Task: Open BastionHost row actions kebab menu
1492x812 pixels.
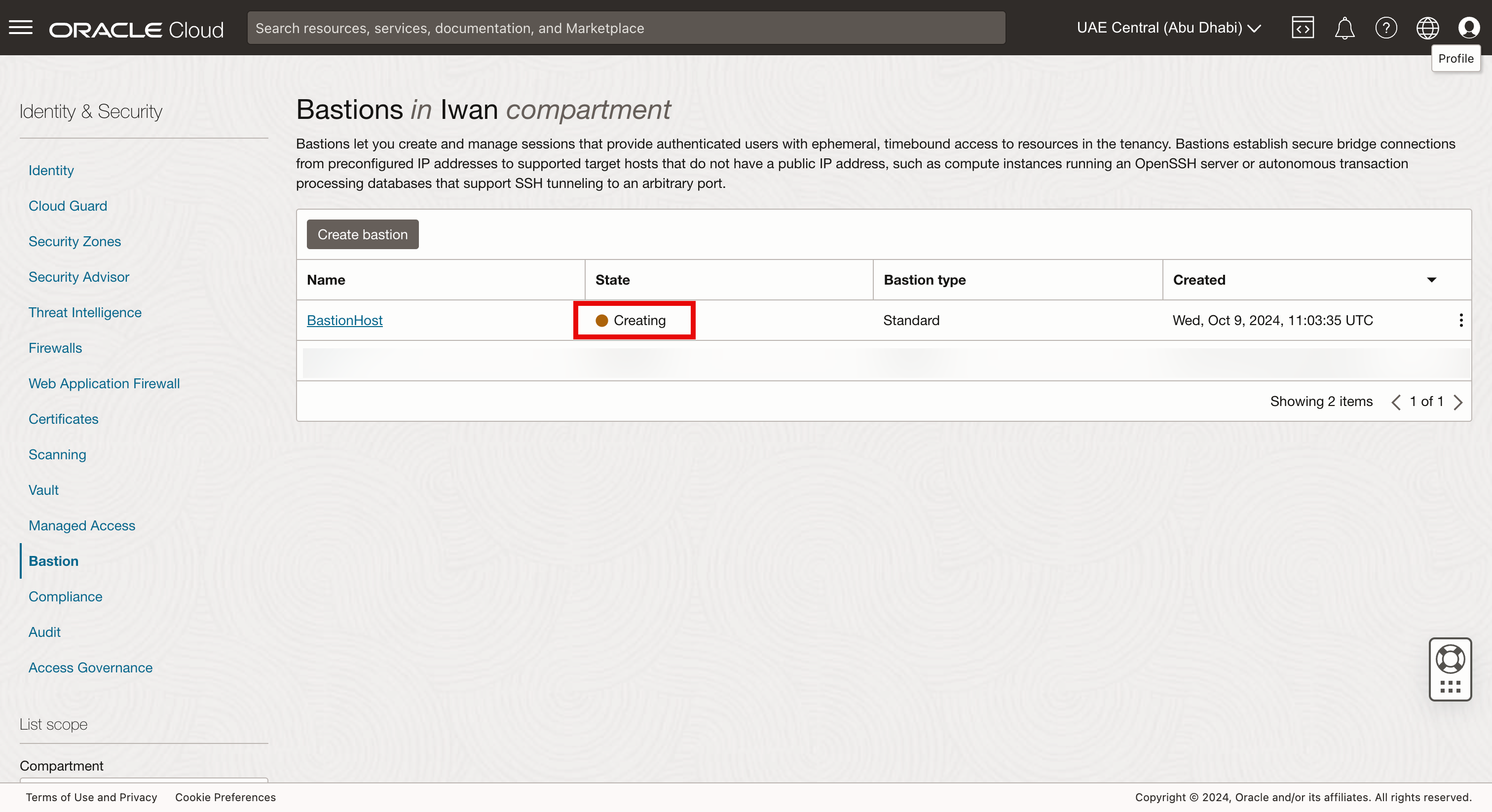Action: (x=1461, y=320)
